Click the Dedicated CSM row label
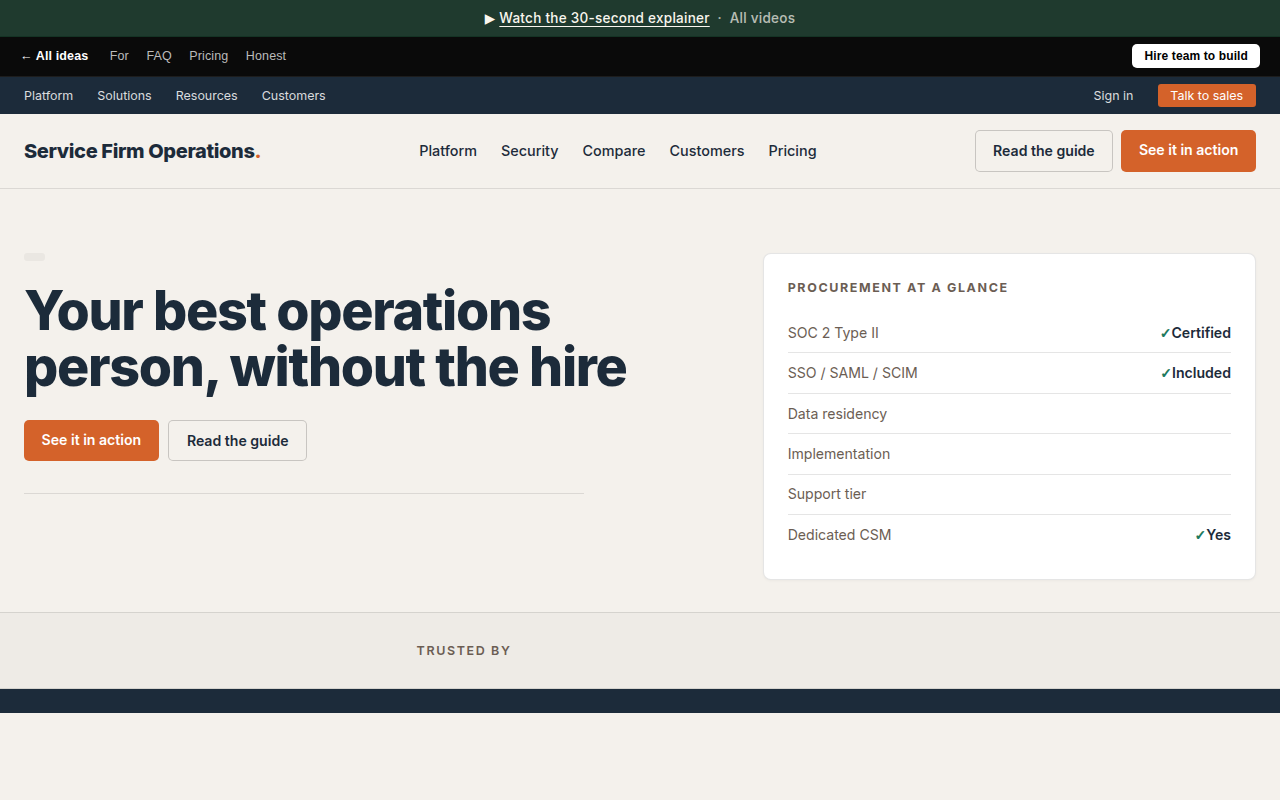This screenshot has width=1280, height=800. click(x=839, y=535)
